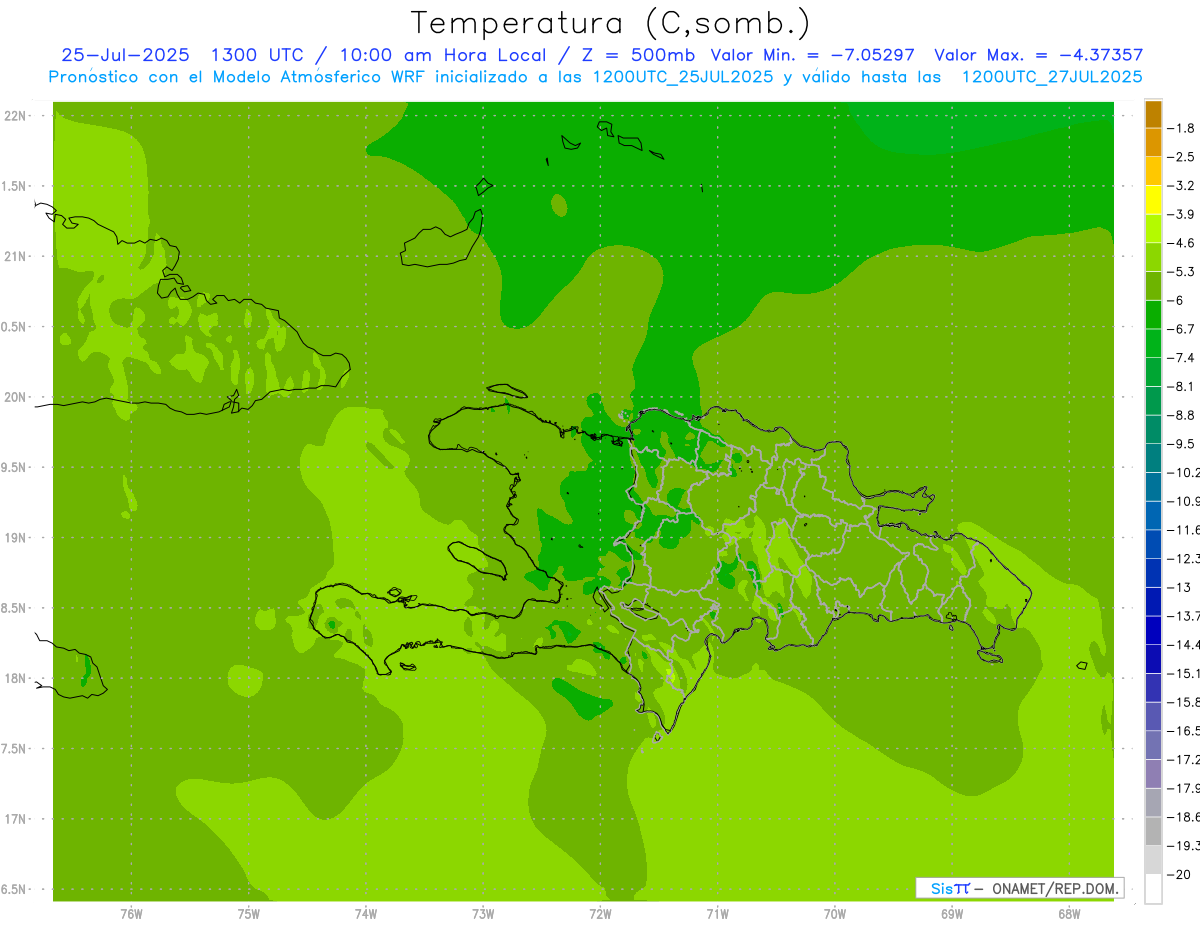Click the '22N' latitude axis label

pos(16,115)
